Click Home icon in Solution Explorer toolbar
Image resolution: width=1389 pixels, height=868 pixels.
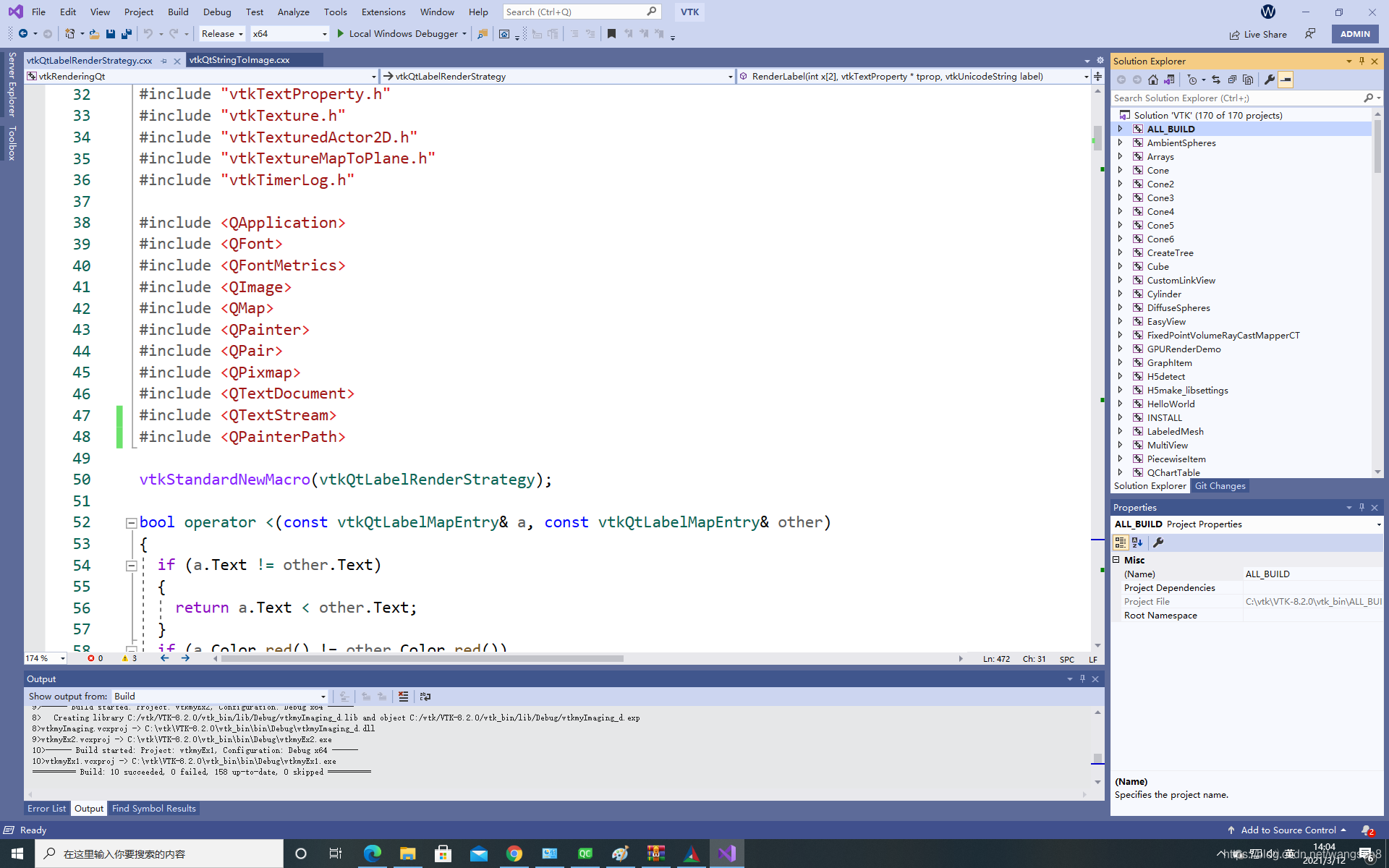1153,80
